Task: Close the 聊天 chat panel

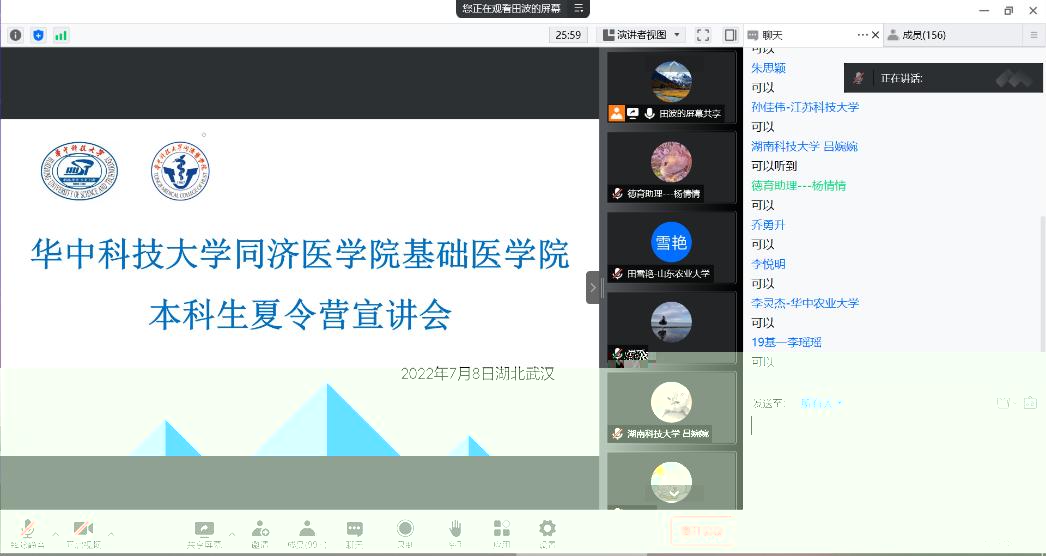Action: pos(876,35)
